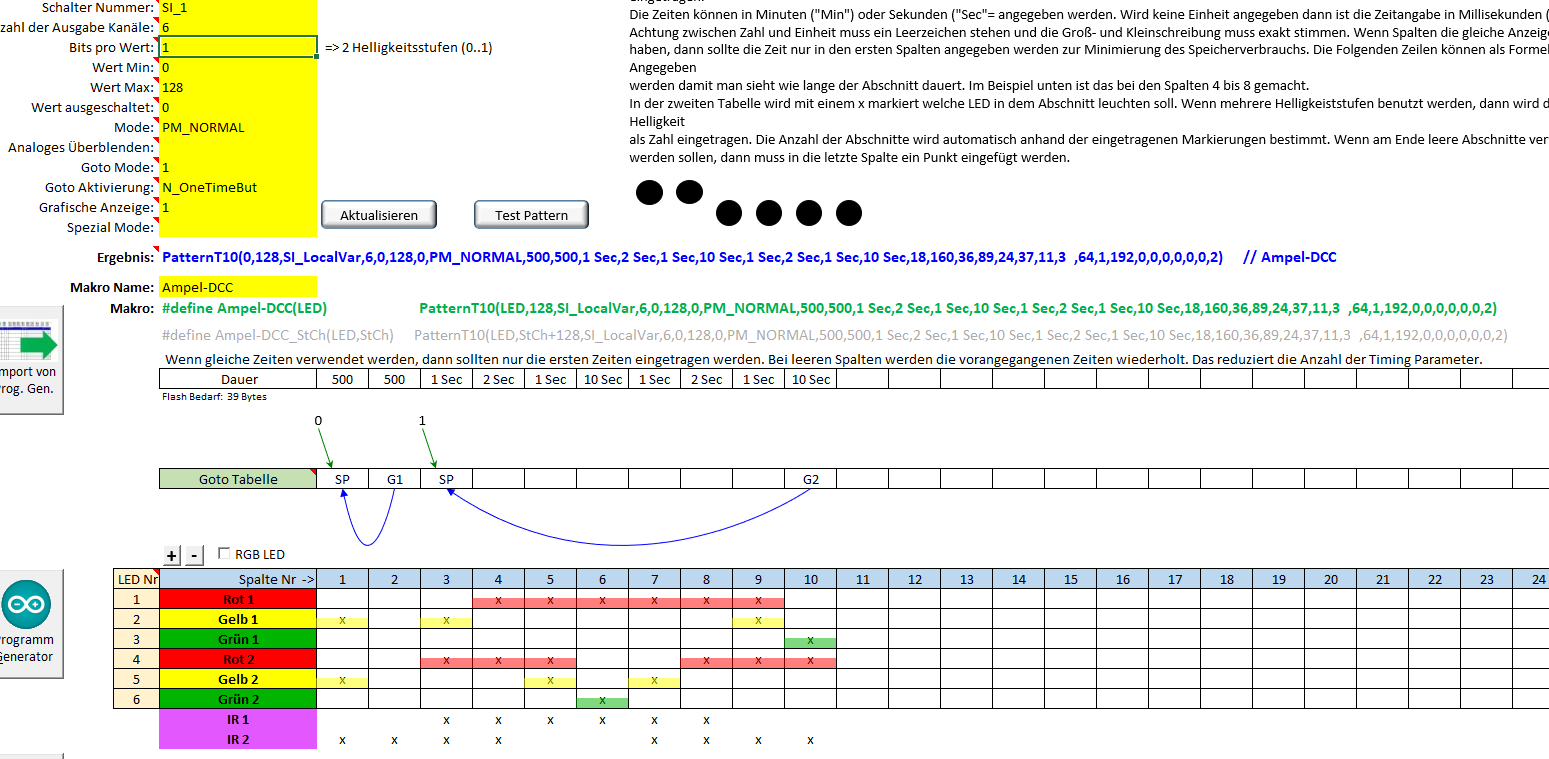Viewport: 1549px width, 759px height.
Task: Enable the RGB LED checkbox
Action: coord(224,553)
